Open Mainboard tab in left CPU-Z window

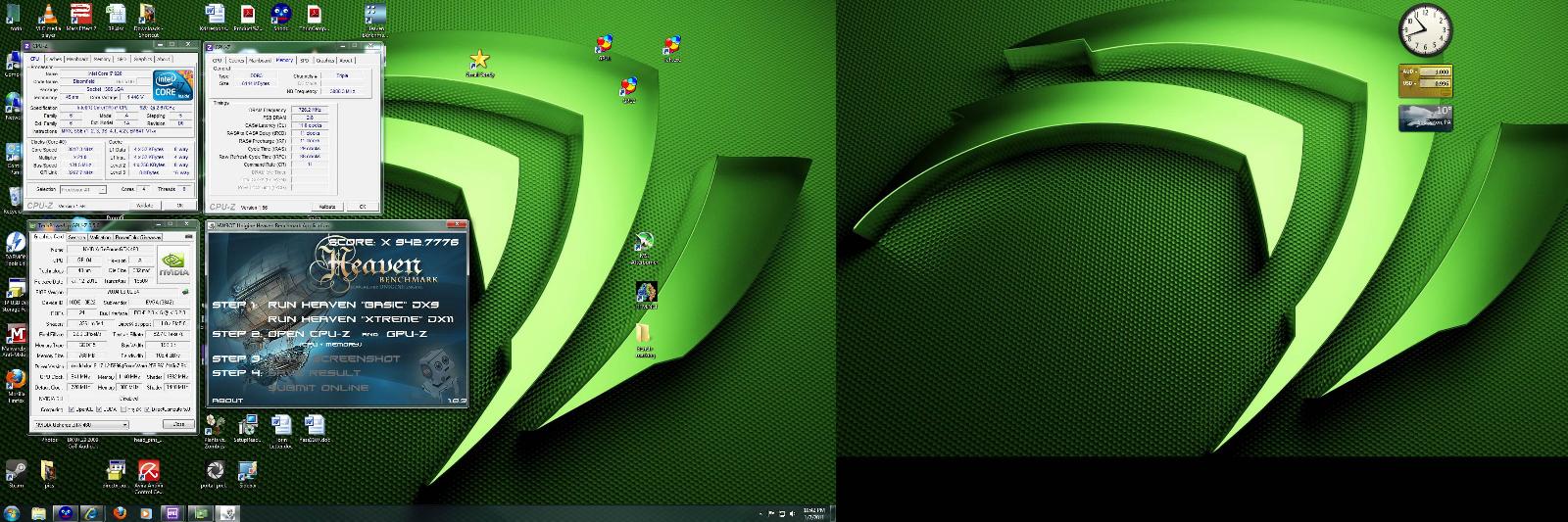pos(77,59)
